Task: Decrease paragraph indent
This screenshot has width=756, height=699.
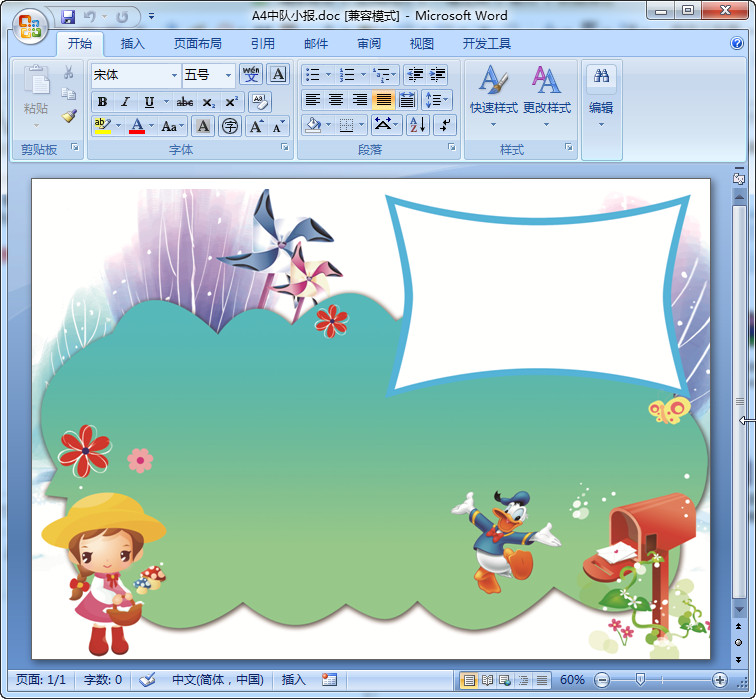Action: coord(415,75)
